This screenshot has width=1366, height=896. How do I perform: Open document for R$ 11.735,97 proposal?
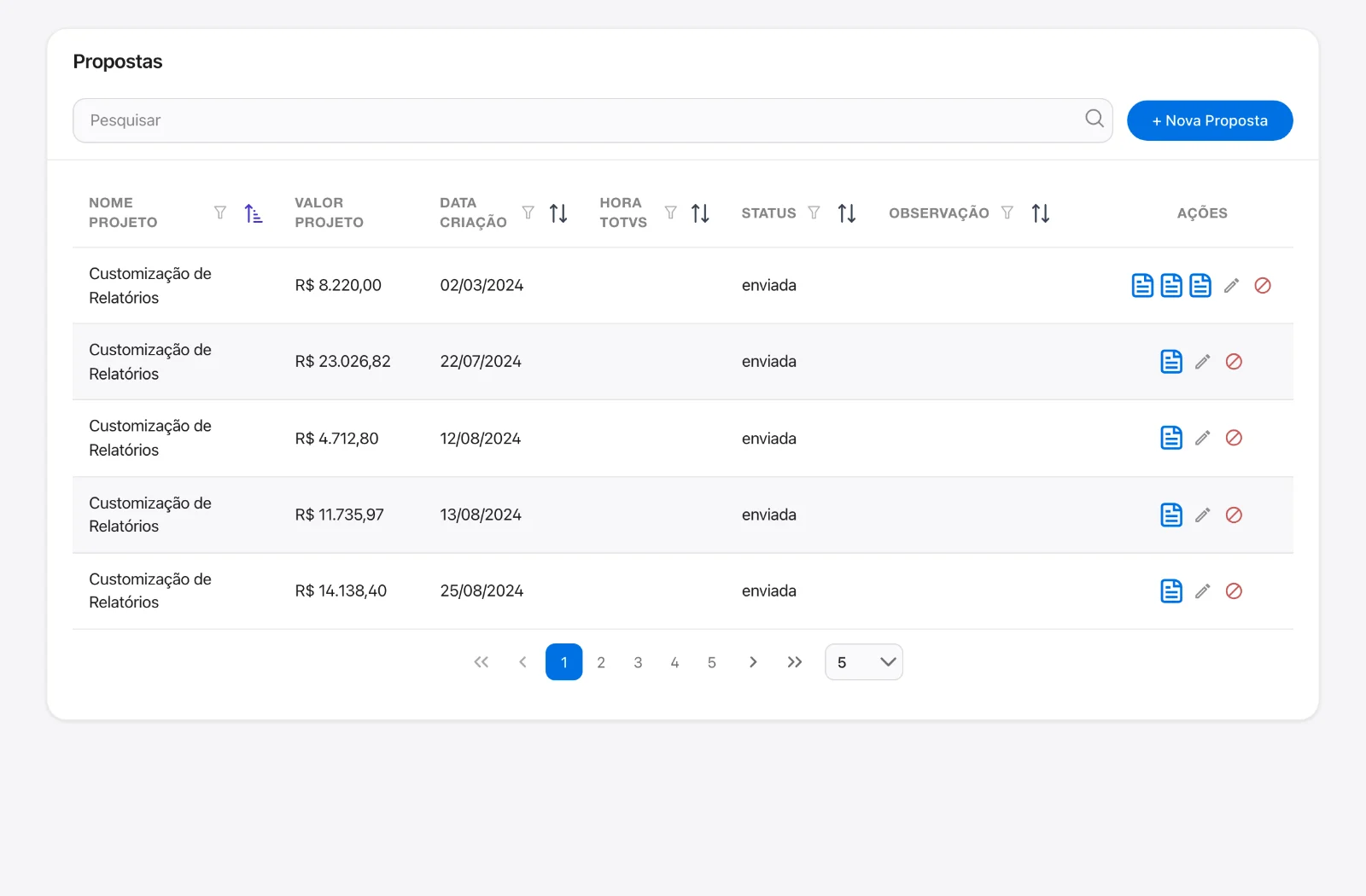(x=1171, y=515)
